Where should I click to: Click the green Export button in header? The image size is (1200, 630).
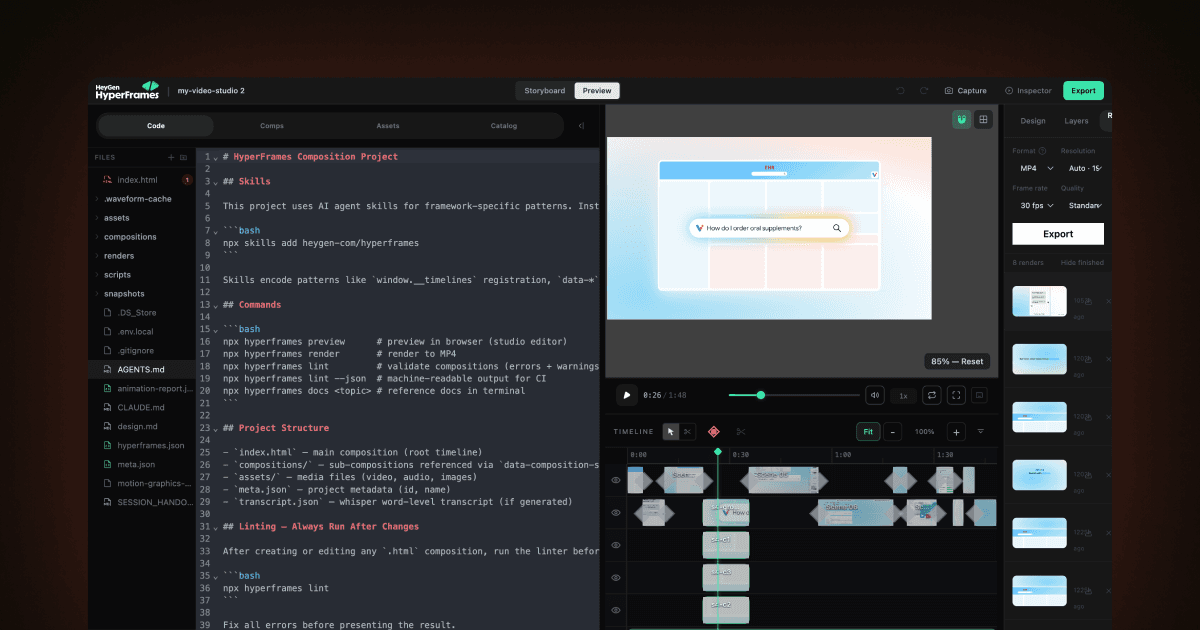coord(1083,91)
